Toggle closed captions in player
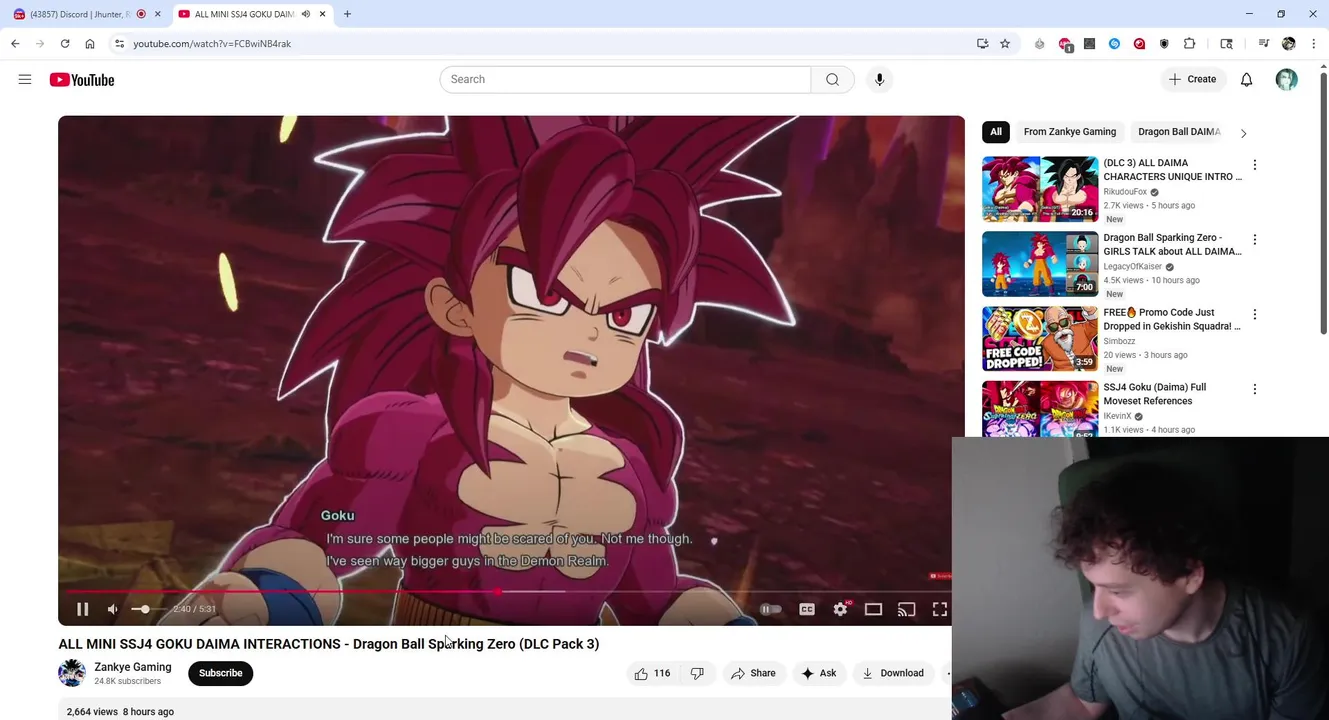 (807, 609)
